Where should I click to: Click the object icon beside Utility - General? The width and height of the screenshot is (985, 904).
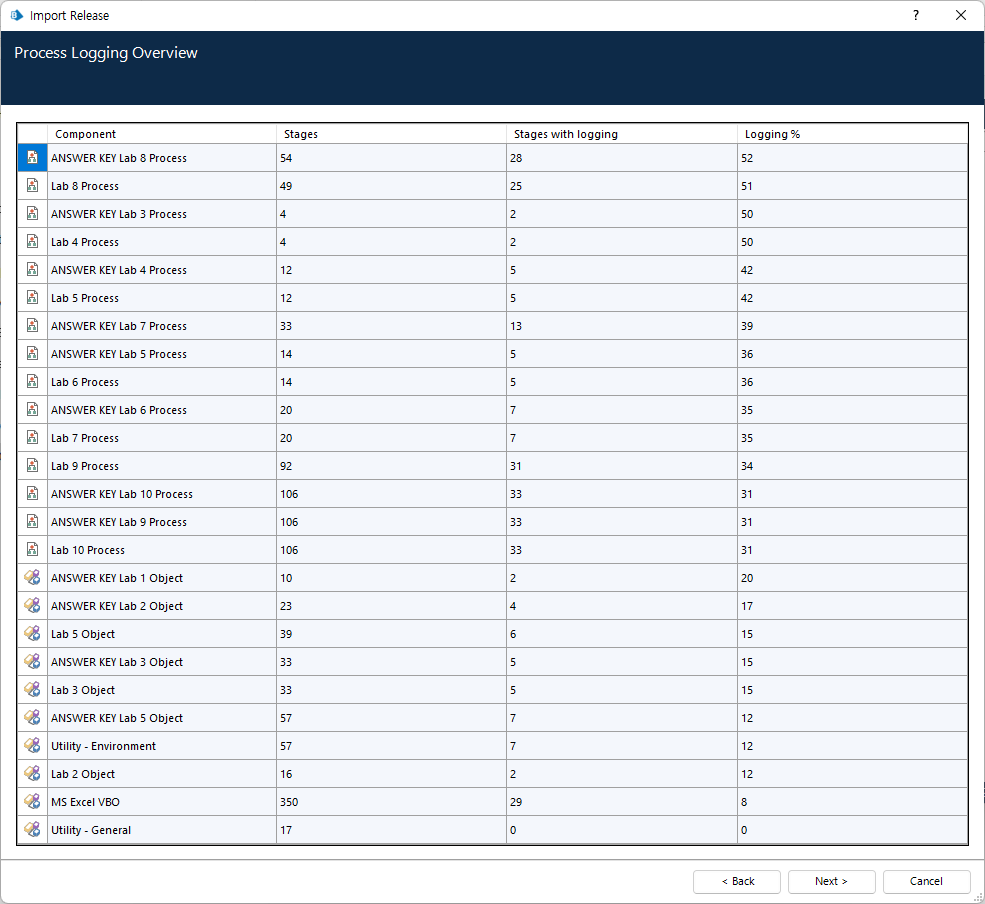pyautogui.click(x=32, y=830)
